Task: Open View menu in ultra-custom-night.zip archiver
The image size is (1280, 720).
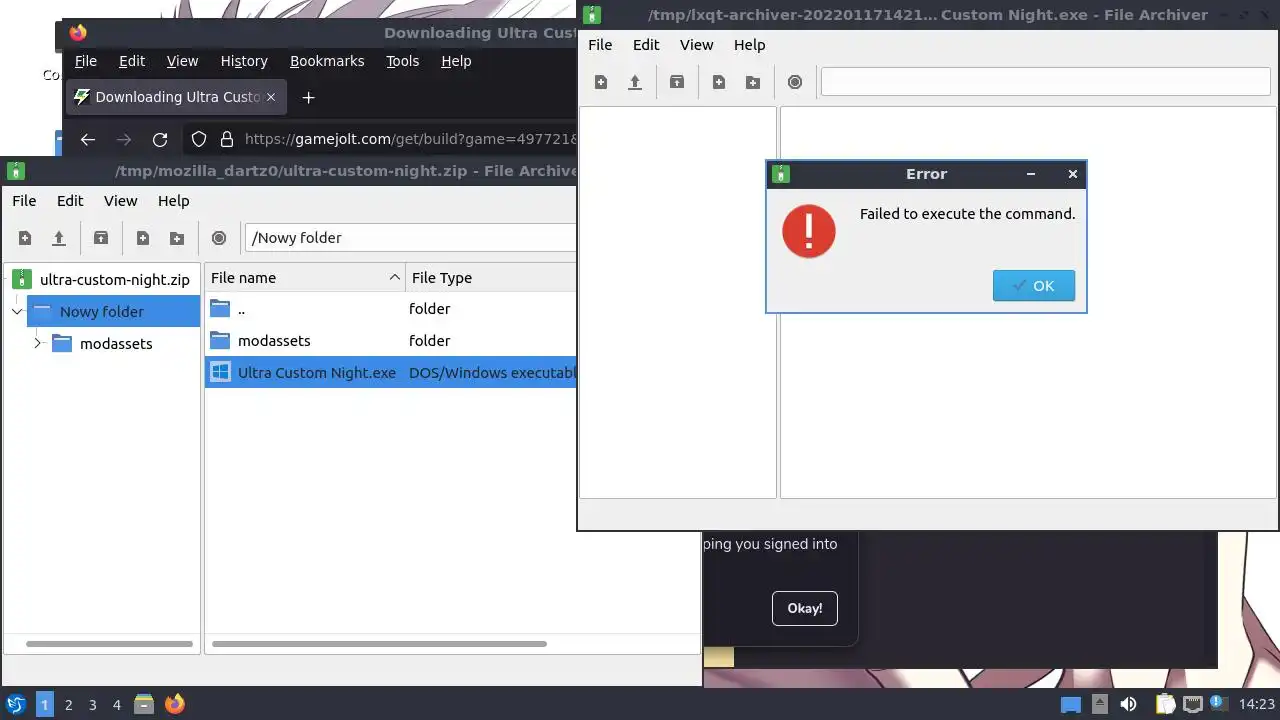Action: pyautogui.click(x=121, y=201)
